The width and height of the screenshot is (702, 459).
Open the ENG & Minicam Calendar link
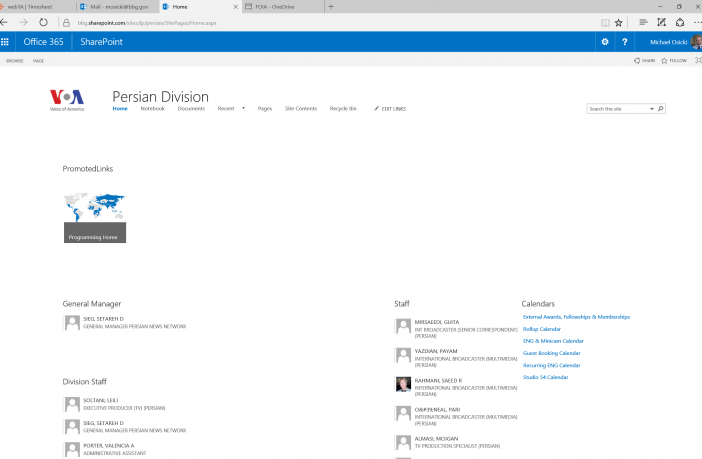pyautogui.click(x=553, y=341)
